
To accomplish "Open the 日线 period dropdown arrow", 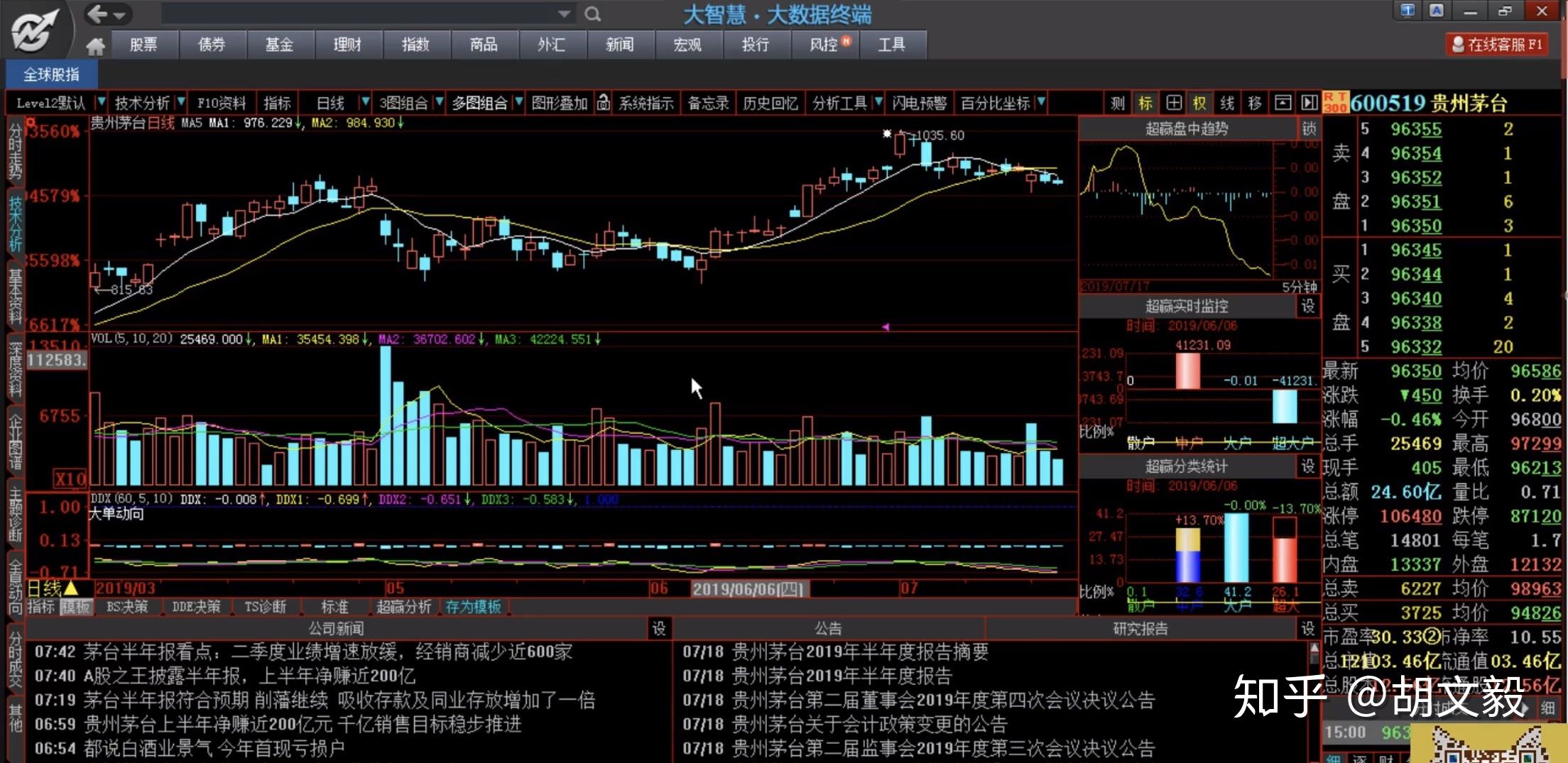I will pos(365,103).
